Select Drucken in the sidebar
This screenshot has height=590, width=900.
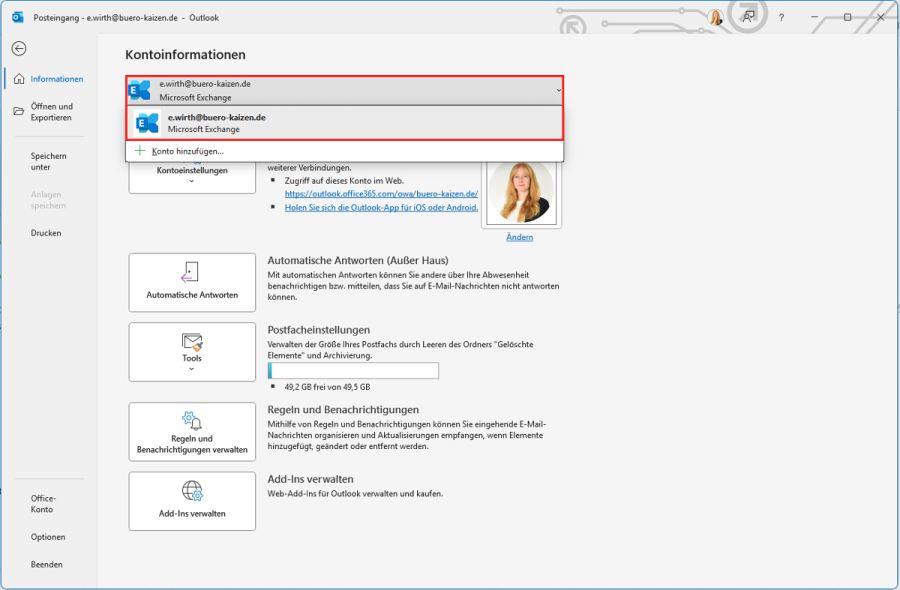coord(46,233)
